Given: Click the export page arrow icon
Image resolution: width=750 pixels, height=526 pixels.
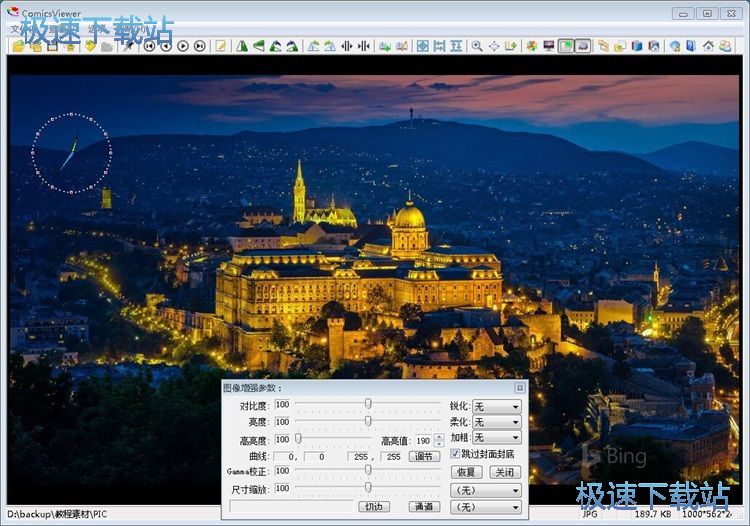Looking at the screenshot, I should pyautogui.click(x=511, y=46).
